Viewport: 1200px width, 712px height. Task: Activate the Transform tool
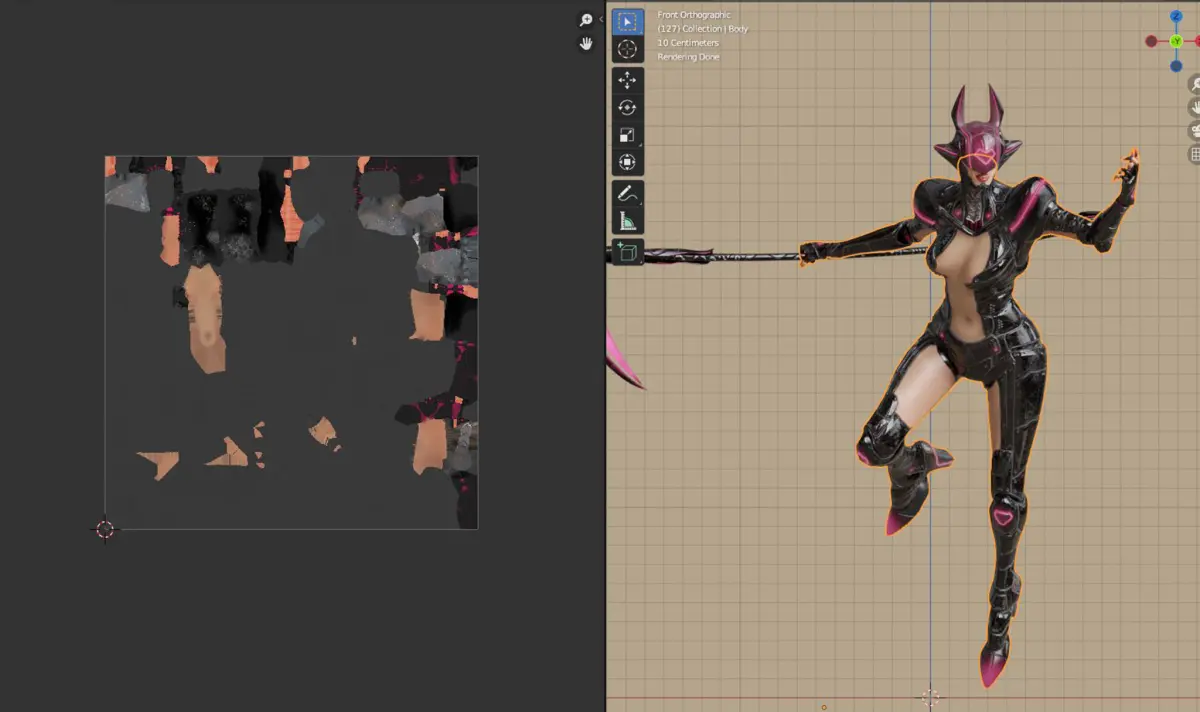coord(627,162)
